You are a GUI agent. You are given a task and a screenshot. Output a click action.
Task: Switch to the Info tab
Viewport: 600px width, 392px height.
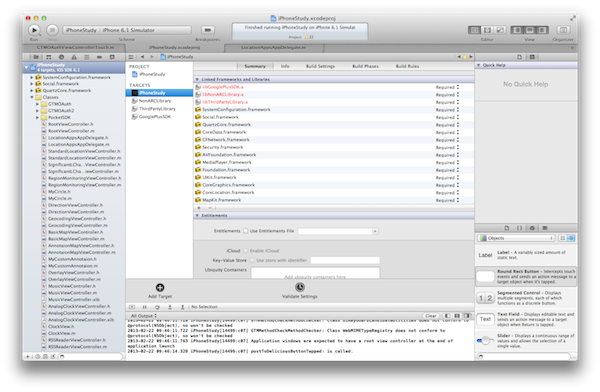coord(285,66)
